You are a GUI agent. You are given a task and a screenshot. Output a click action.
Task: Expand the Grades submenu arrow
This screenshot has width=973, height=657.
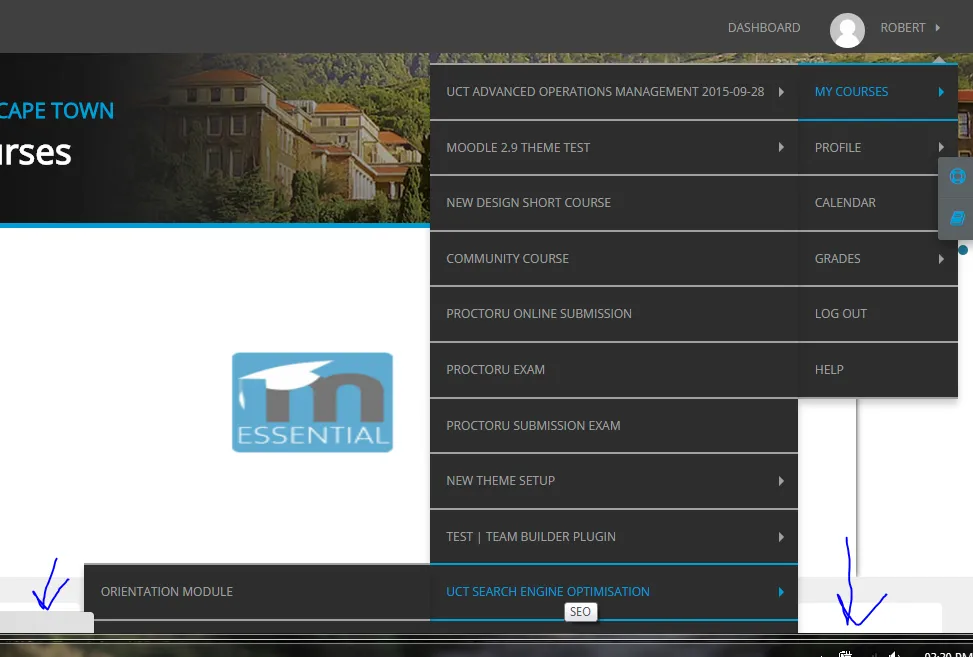[941, 259]
